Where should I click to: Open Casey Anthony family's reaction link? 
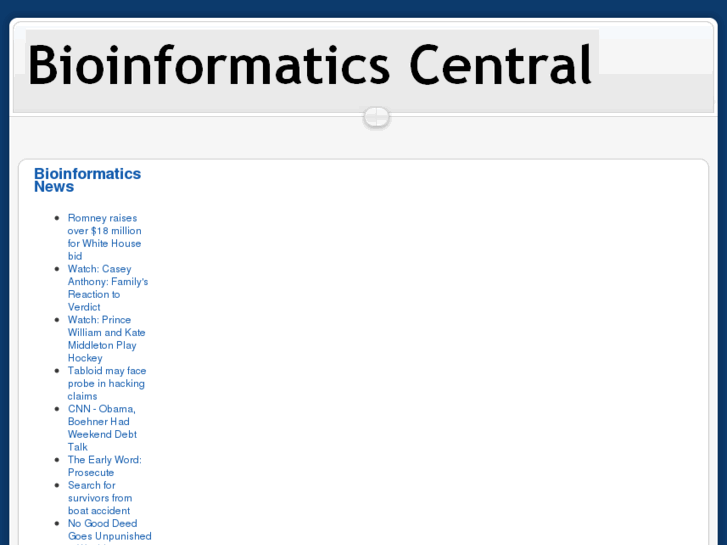coord(108,288)
